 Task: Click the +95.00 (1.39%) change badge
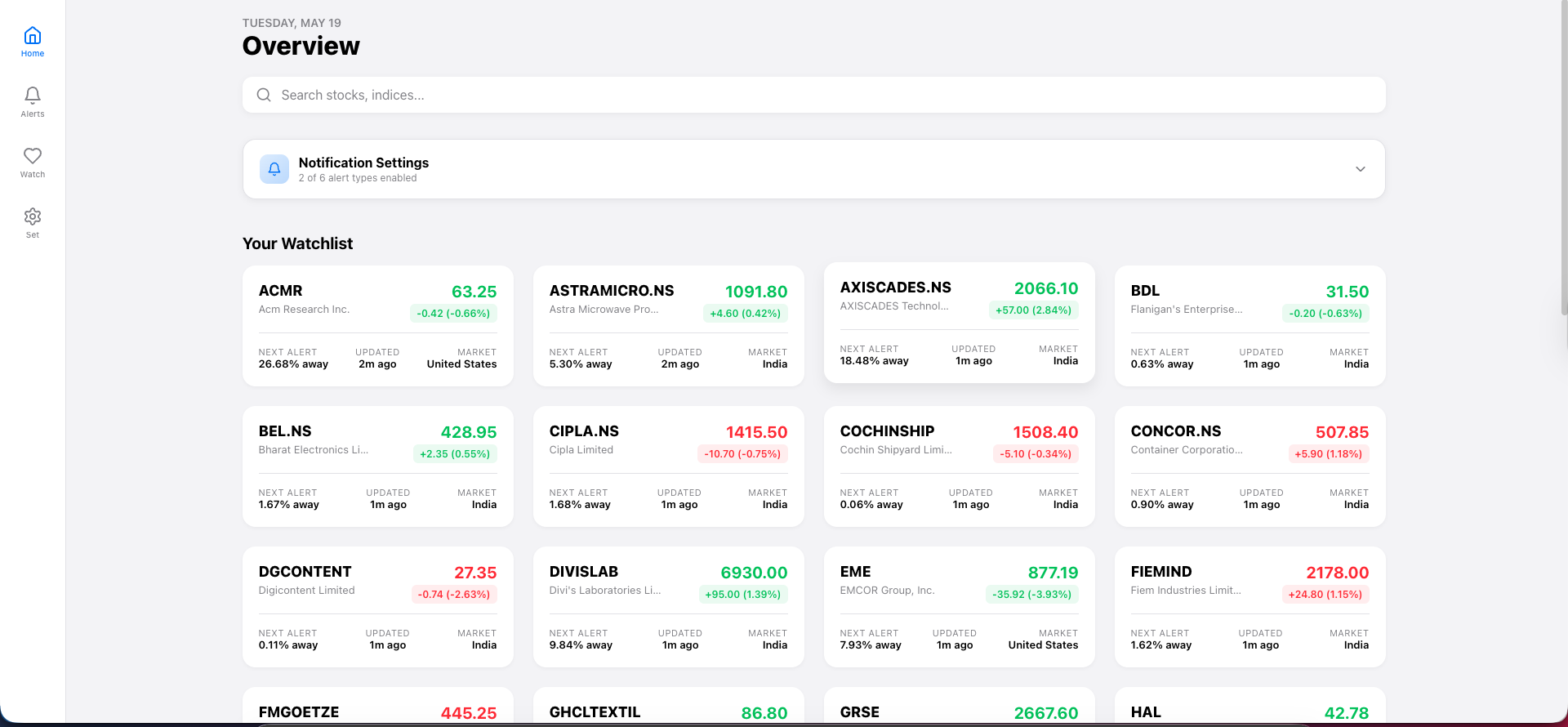pos(743,595)
